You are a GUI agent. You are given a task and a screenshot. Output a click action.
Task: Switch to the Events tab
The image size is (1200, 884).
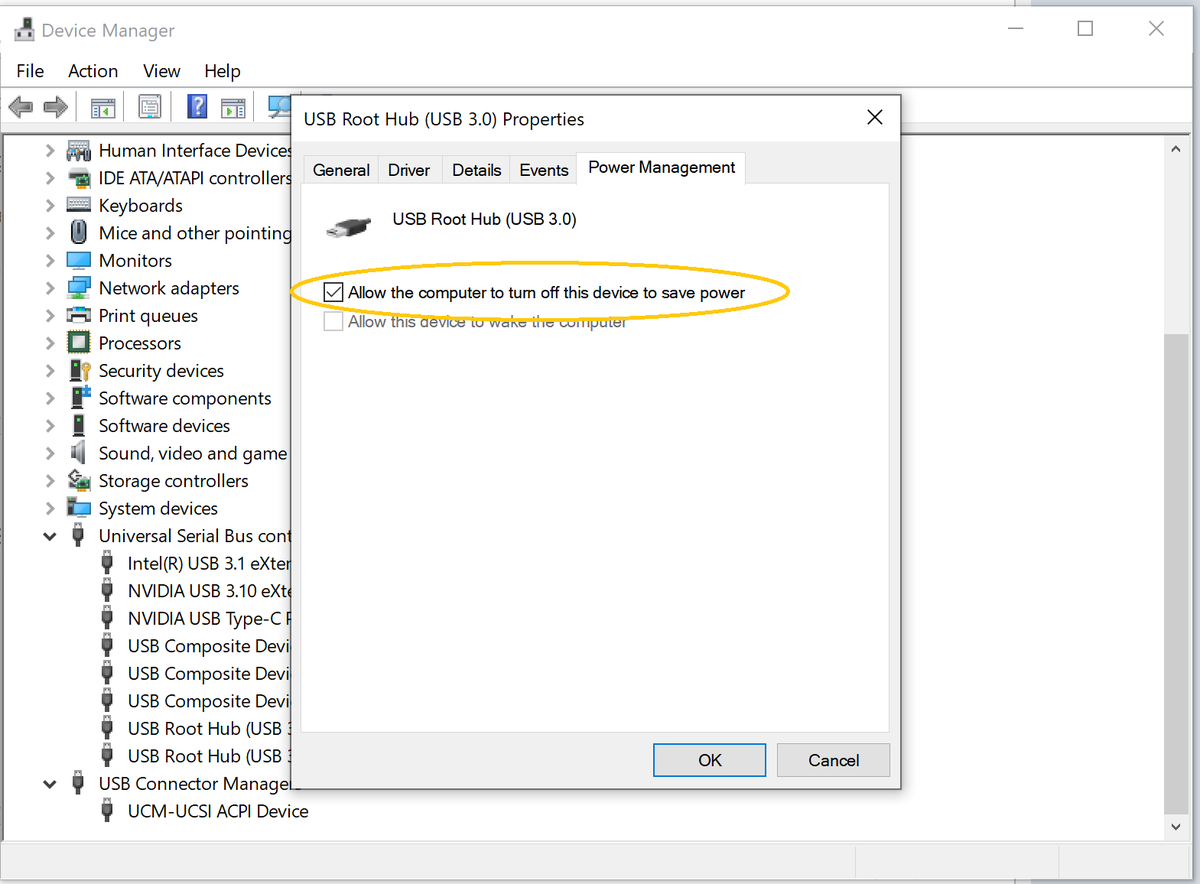(544, 170)
